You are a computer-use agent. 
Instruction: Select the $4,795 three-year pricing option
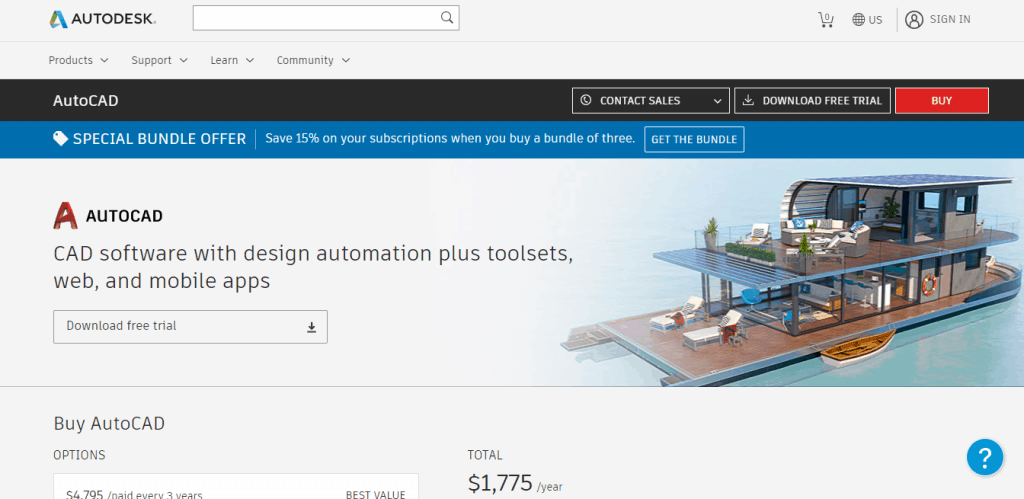235,492
